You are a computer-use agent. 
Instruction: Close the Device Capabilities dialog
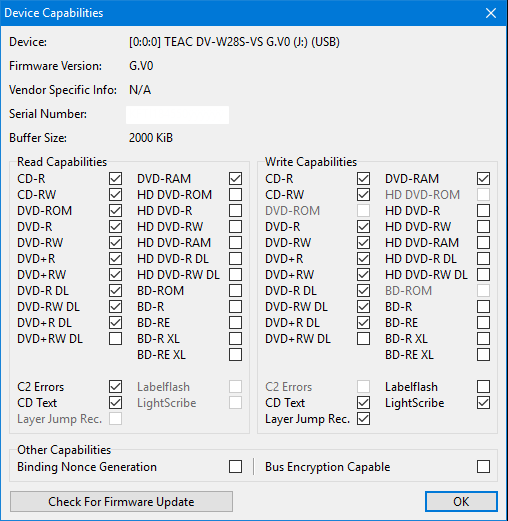(491, 13)
